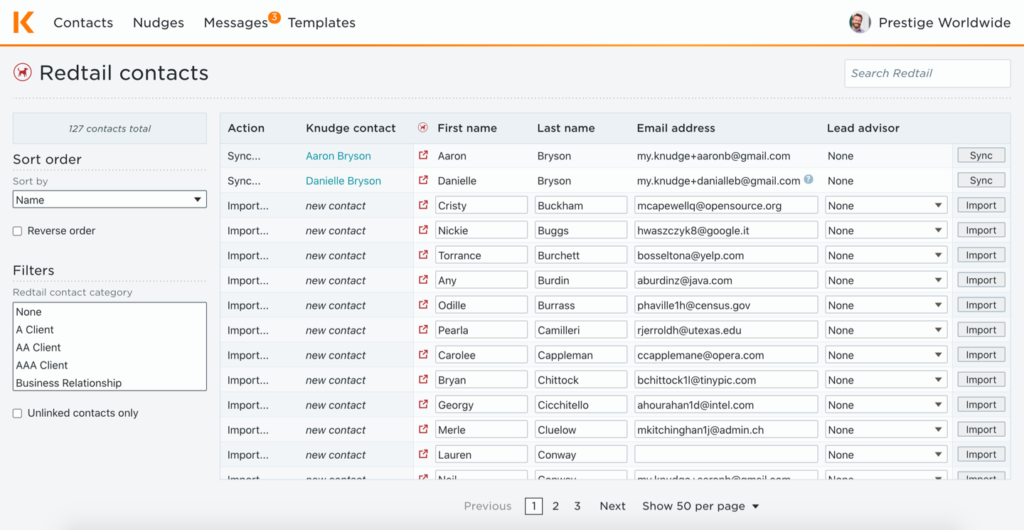Click the Redtail icon in table header
Screen dimensions: 1024x530
tap(423, 129)
